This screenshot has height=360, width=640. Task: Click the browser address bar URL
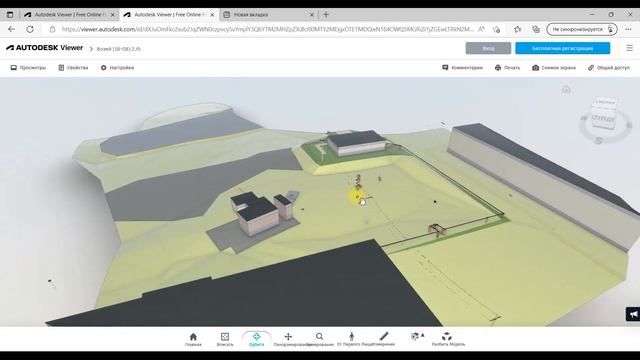pyautogui.click(x=267, y=29)
